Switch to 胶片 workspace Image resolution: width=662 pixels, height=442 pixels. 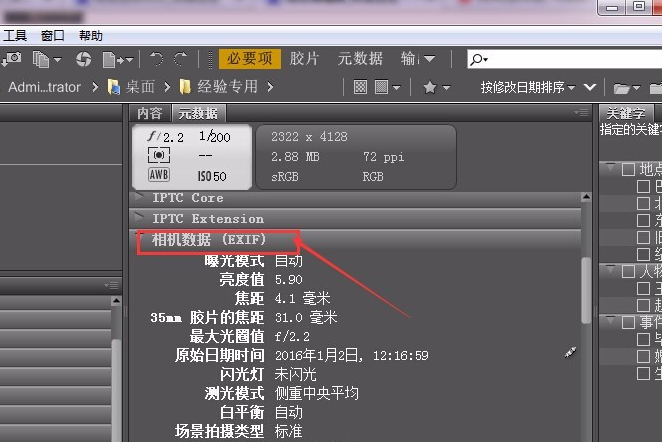pos(304,59)
